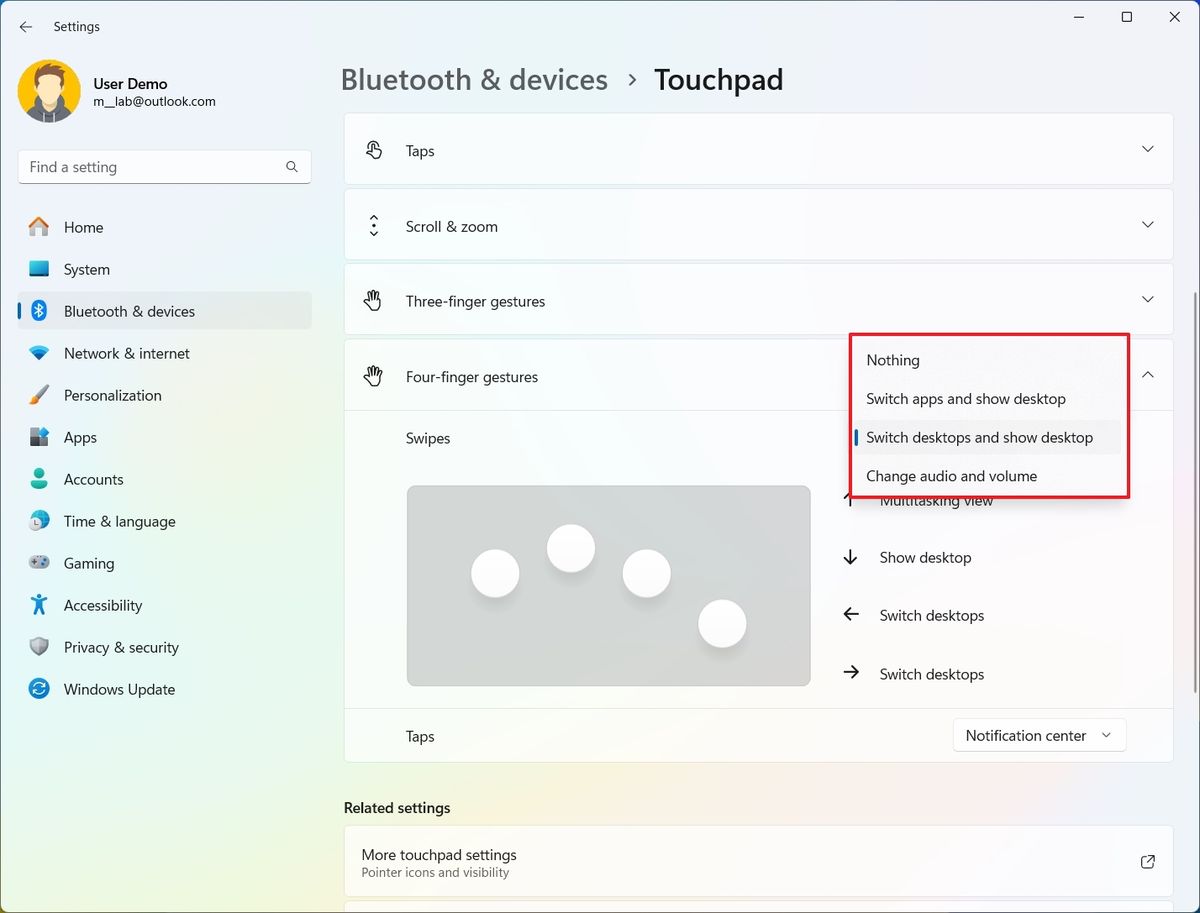
Task: Click the external link icon for More touchpad settings
Action: (1147, 861)
